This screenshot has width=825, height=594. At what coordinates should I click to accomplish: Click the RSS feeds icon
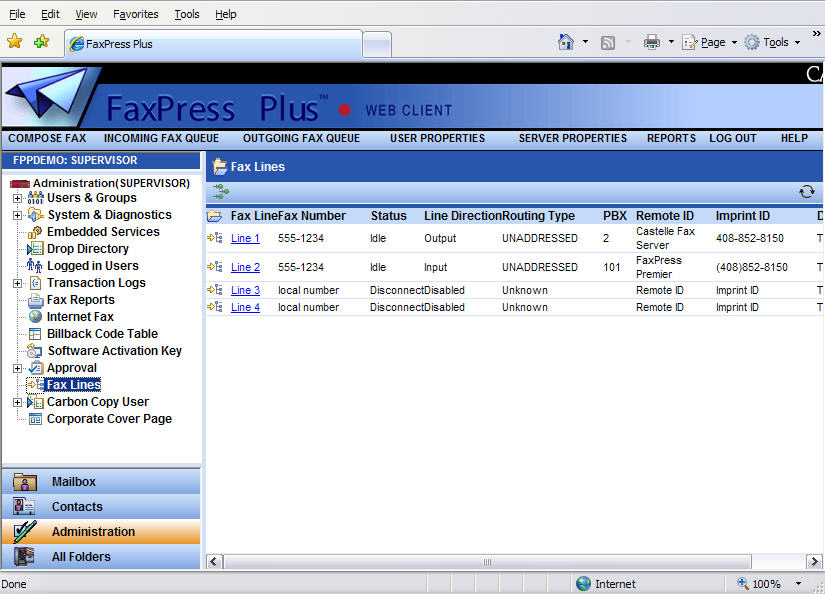(x=608, y=43)
